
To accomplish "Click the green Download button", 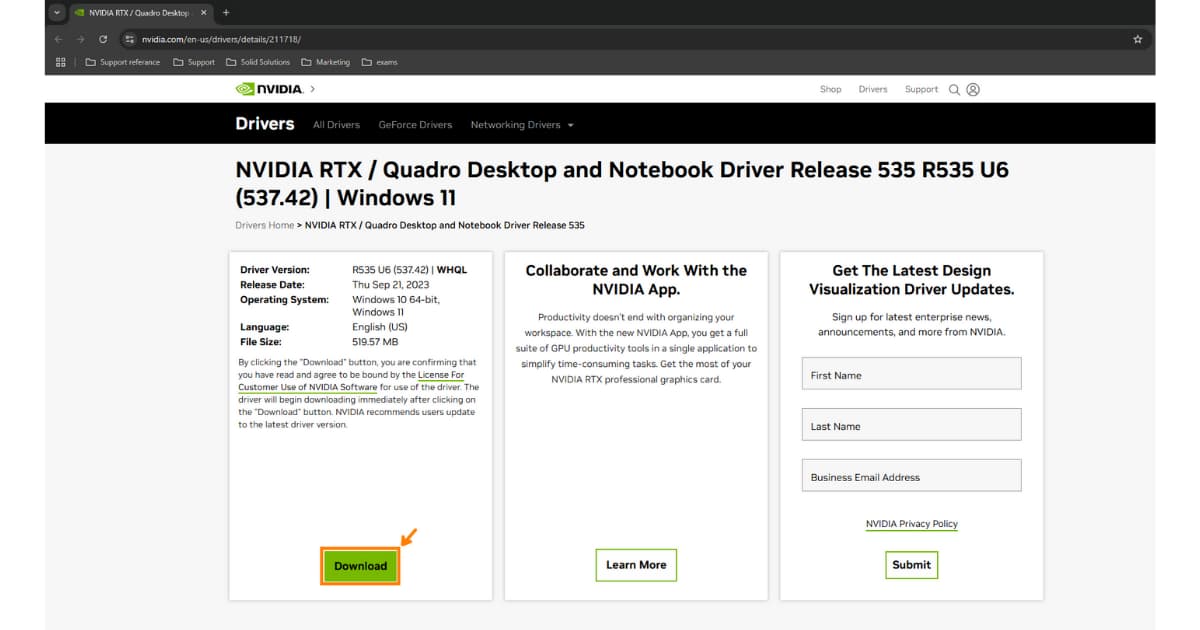I will [360, 566].
